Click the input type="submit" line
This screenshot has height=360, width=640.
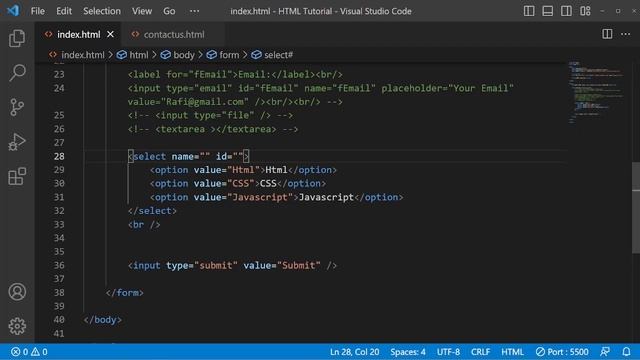(x=232, y=265)
